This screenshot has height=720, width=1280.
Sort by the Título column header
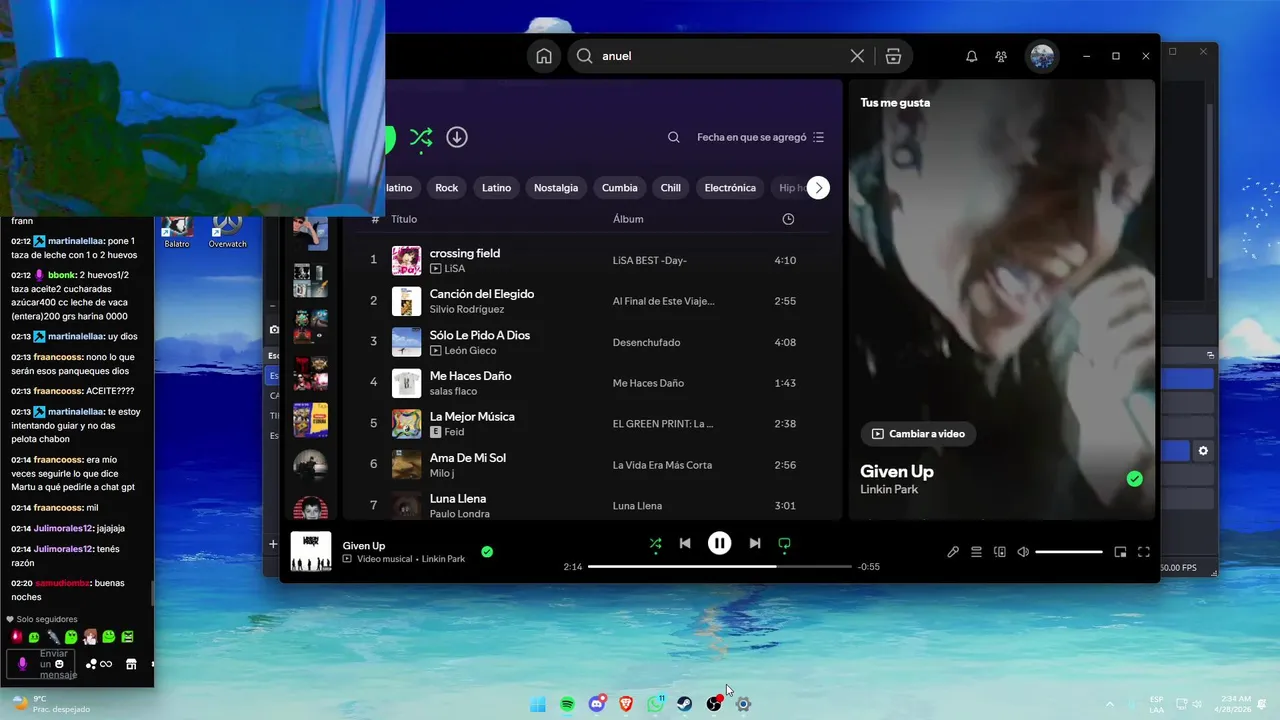point(404,219)
